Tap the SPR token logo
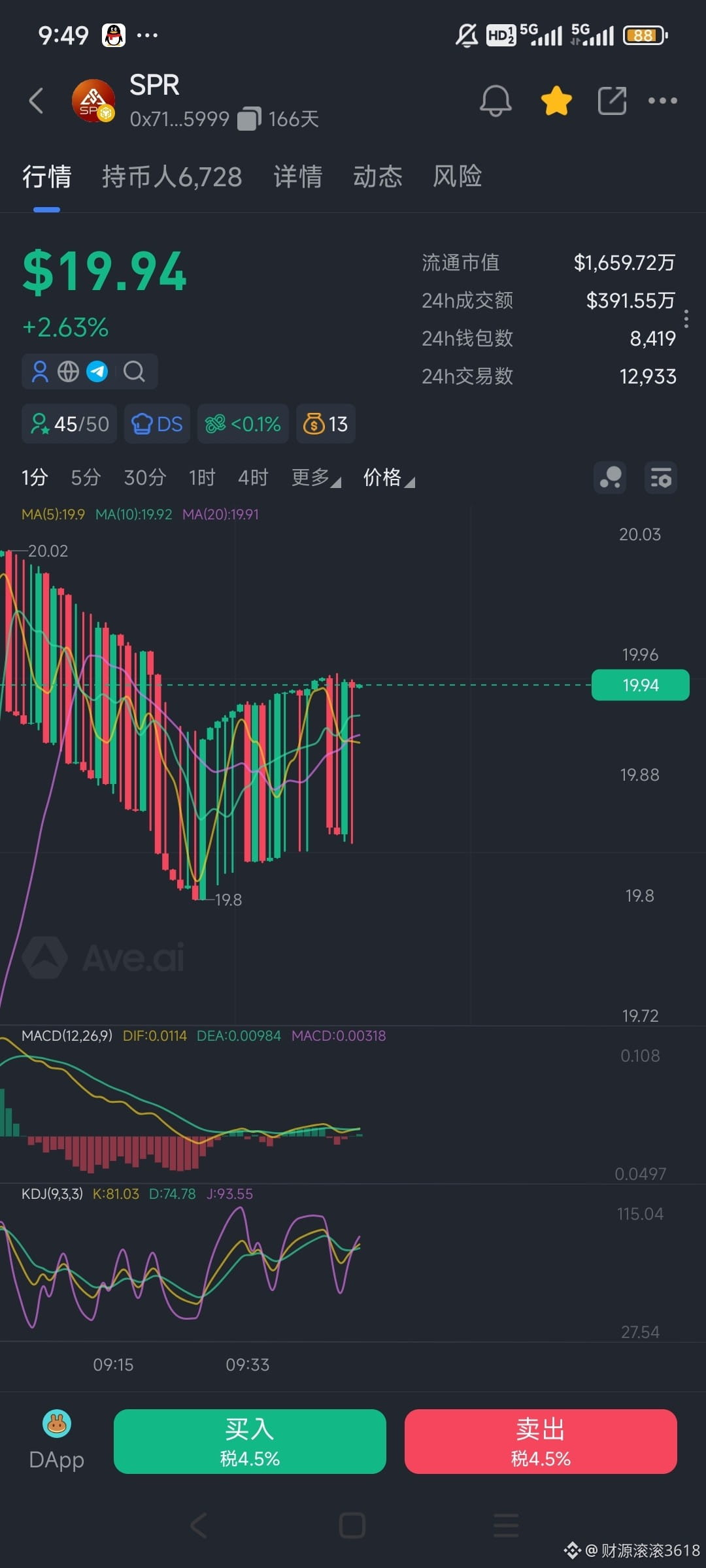This screenshot has height=1568, width=706. (93, 101)
